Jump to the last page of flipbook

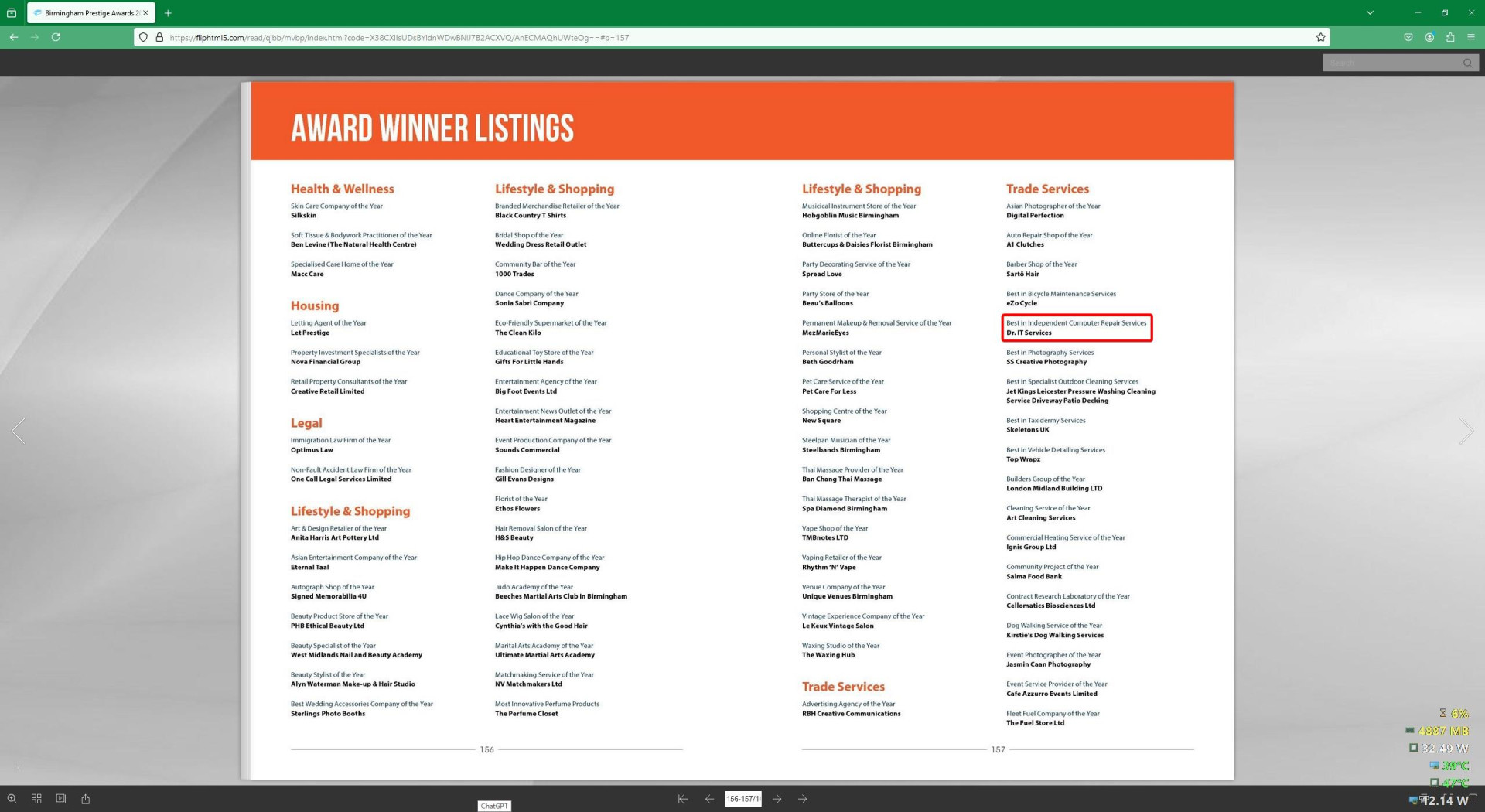pos(803,799)
